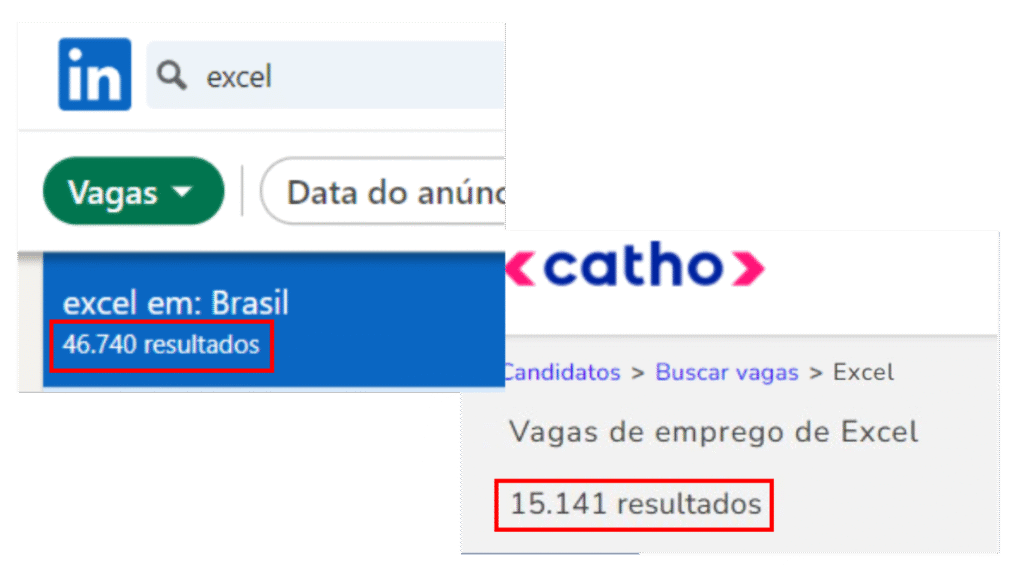1024x576 pixels.
Task: Click the right pink chevron of catho logo
Action: pos(748,268)
